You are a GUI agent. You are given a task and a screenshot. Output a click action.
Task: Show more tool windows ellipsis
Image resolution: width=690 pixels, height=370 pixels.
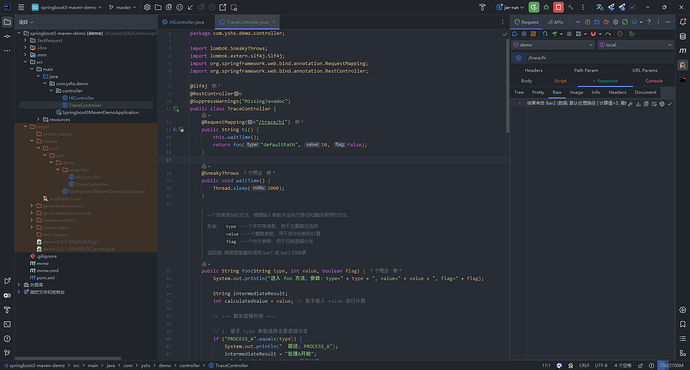click(x=7, y=51)
